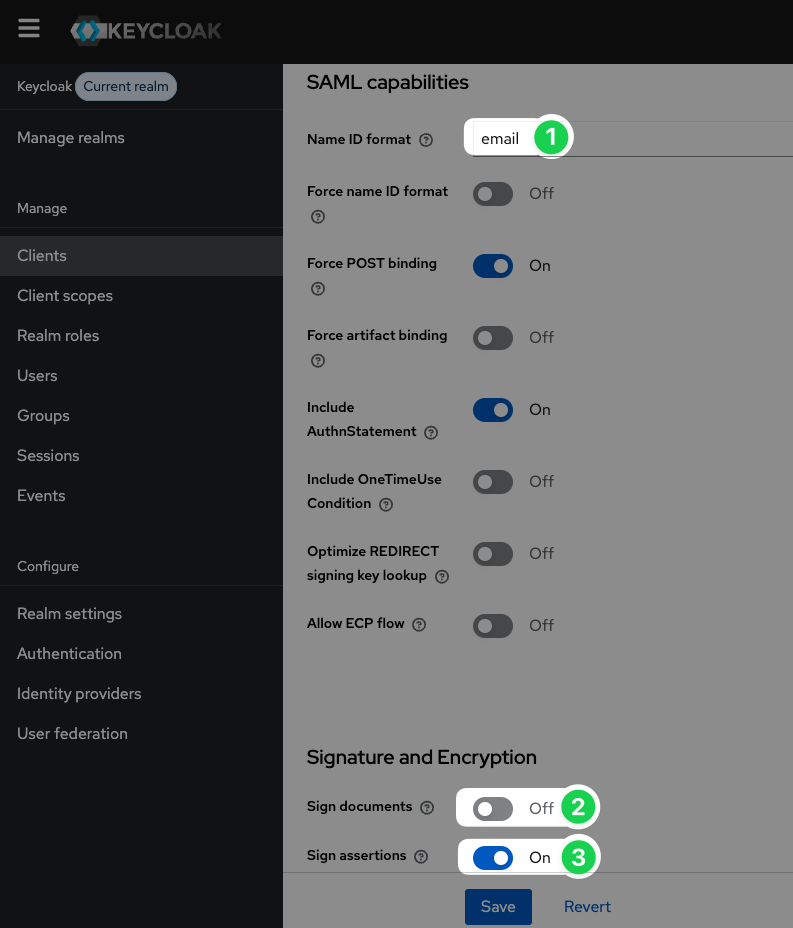The width and height of the screenshot is (793, 928).
Task: Show help for Name ID format
Action: click(x=426, y=140)
